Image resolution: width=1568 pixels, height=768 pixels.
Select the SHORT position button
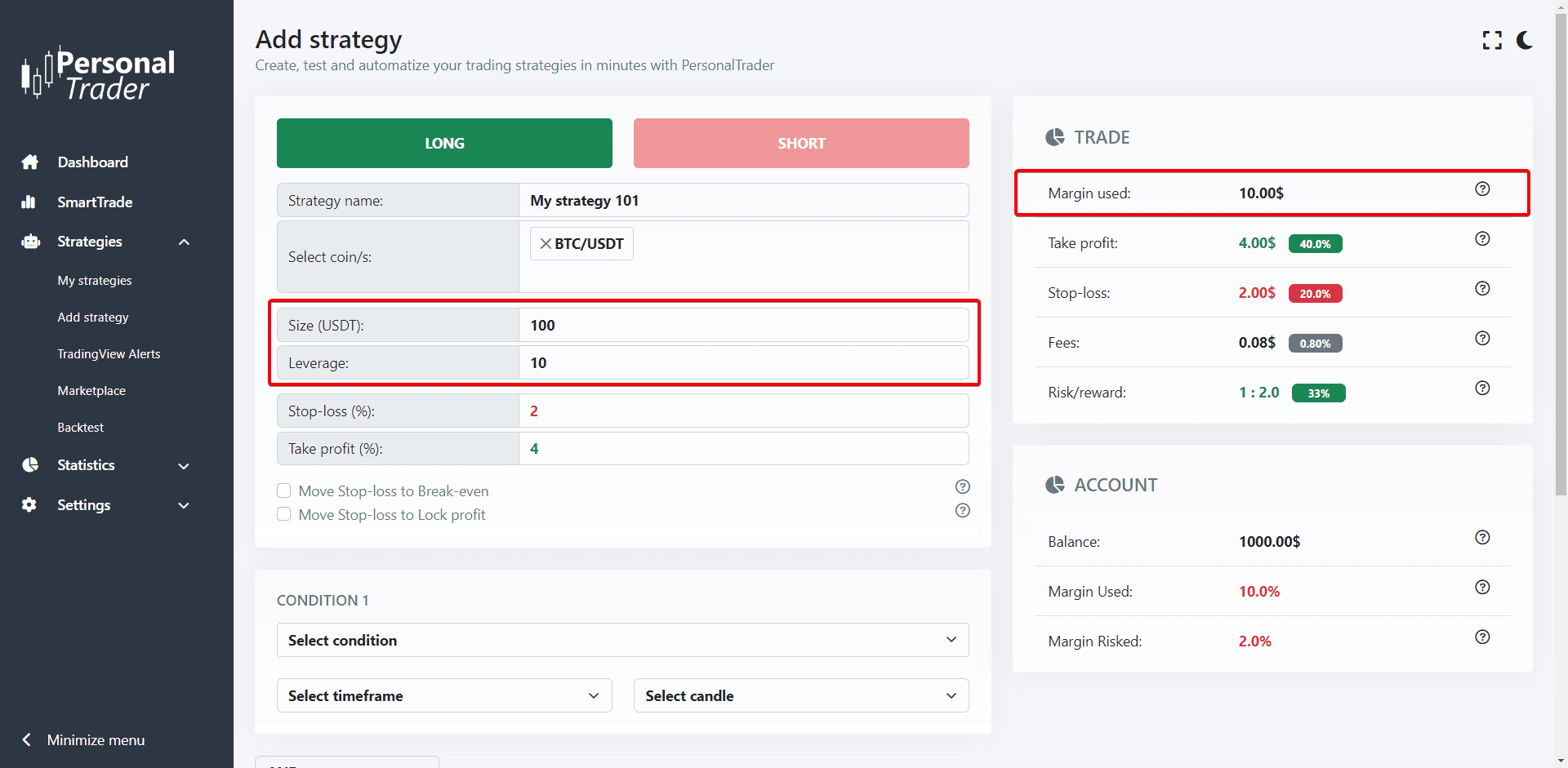coord(800,144)
